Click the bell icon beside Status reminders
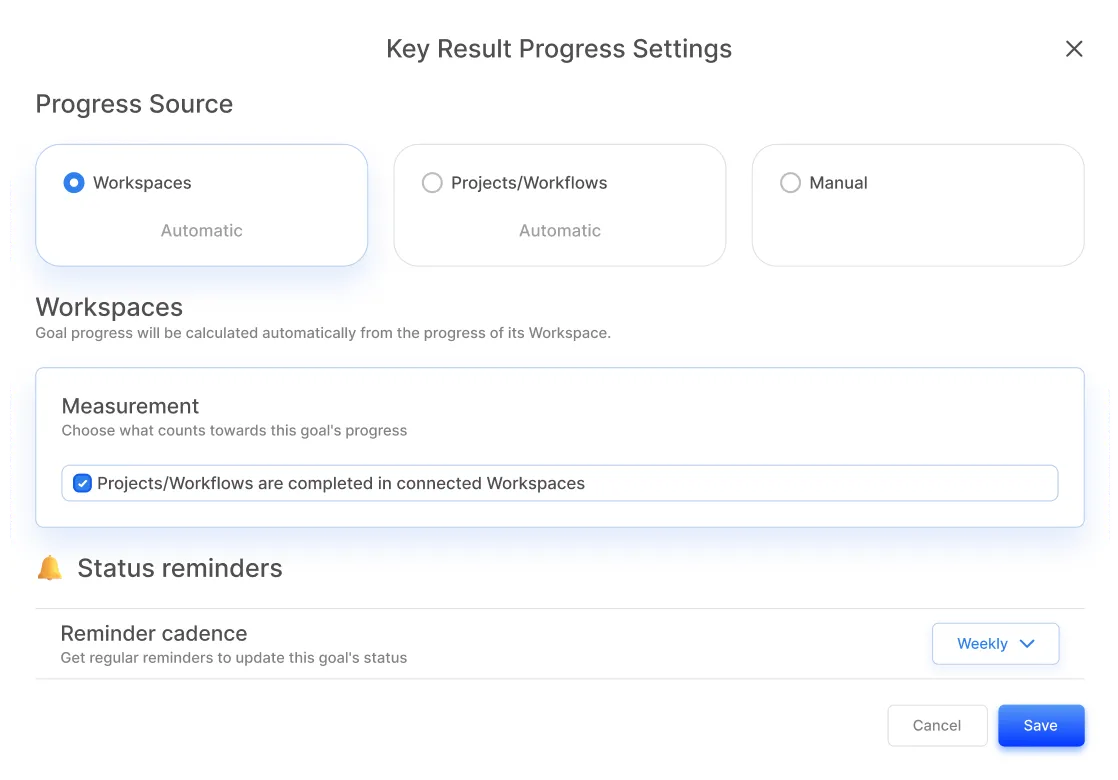 (x=50, y=568)
